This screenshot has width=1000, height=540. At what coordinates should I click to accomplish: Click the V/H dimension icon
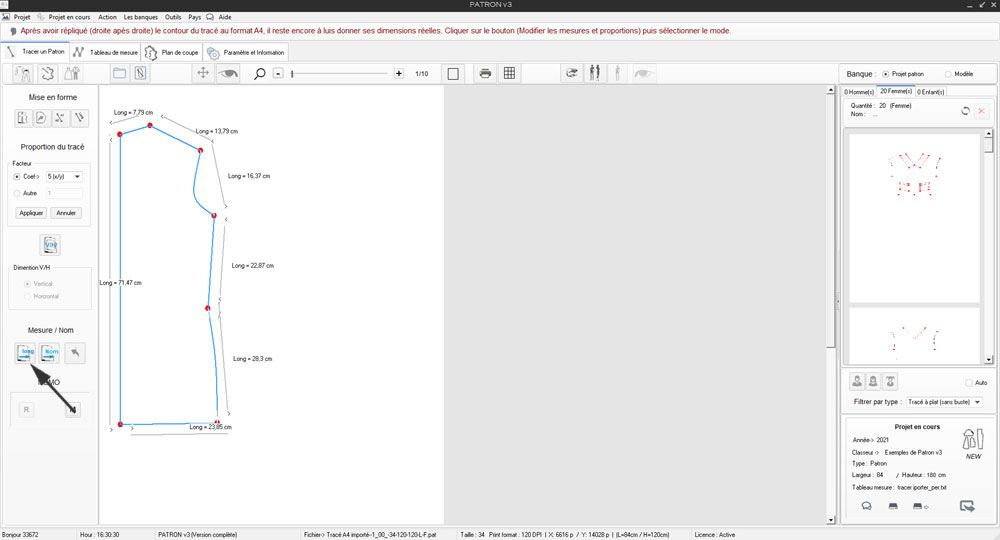[x=50, y=244]
